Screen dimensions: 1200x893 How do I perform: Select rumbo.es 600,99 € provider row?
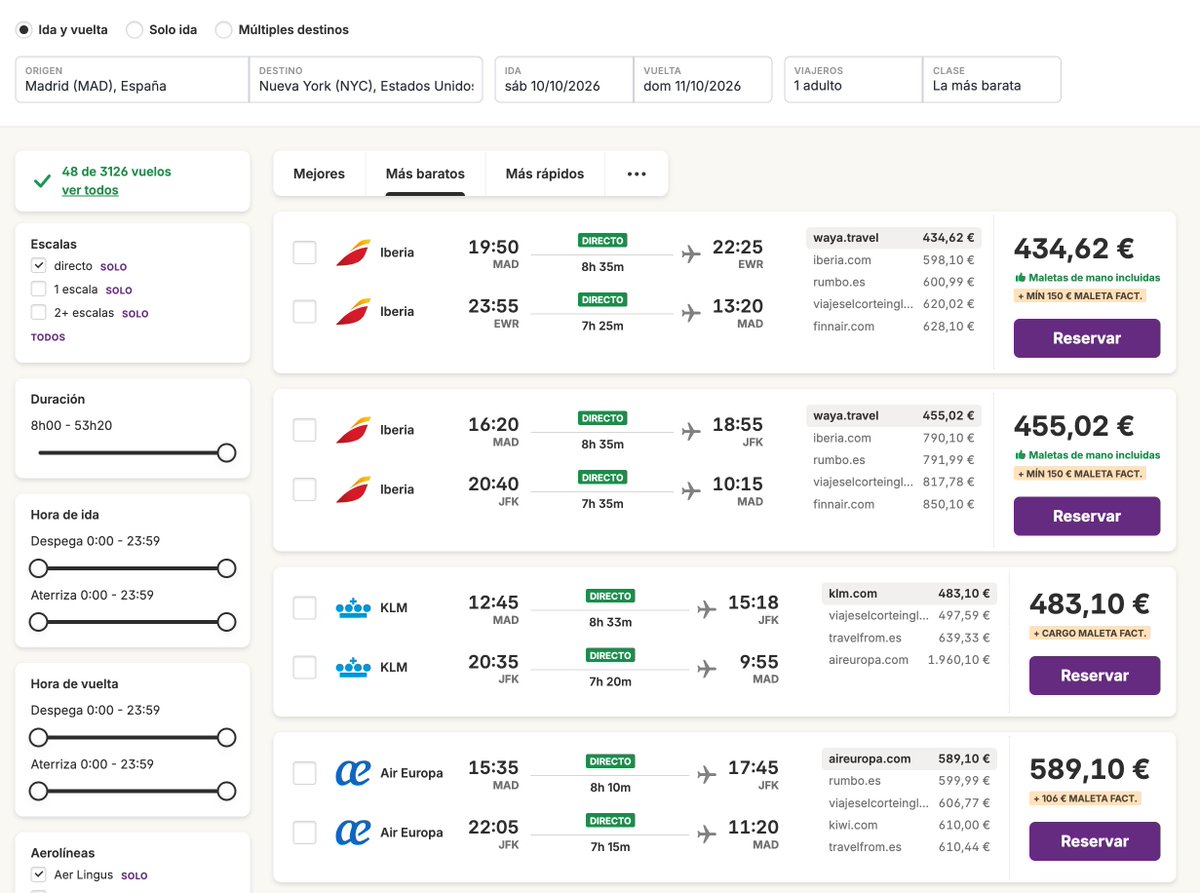pyautogui.click(x=893, y=282)
